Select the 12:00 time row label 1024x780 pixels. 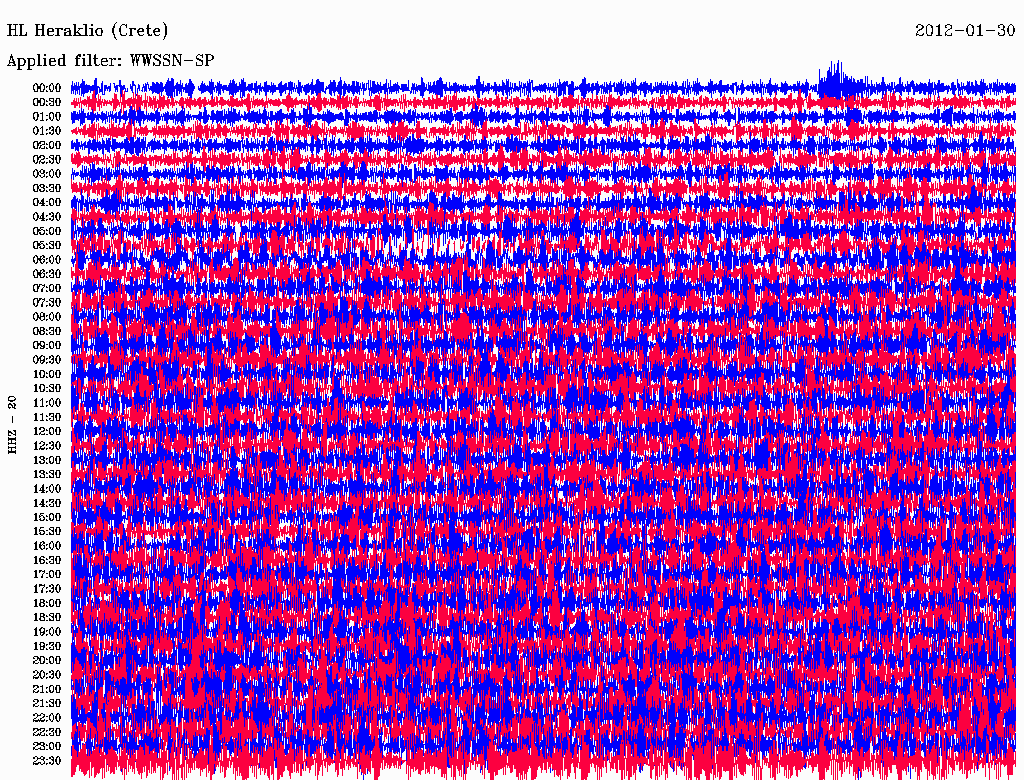(47, 431)
